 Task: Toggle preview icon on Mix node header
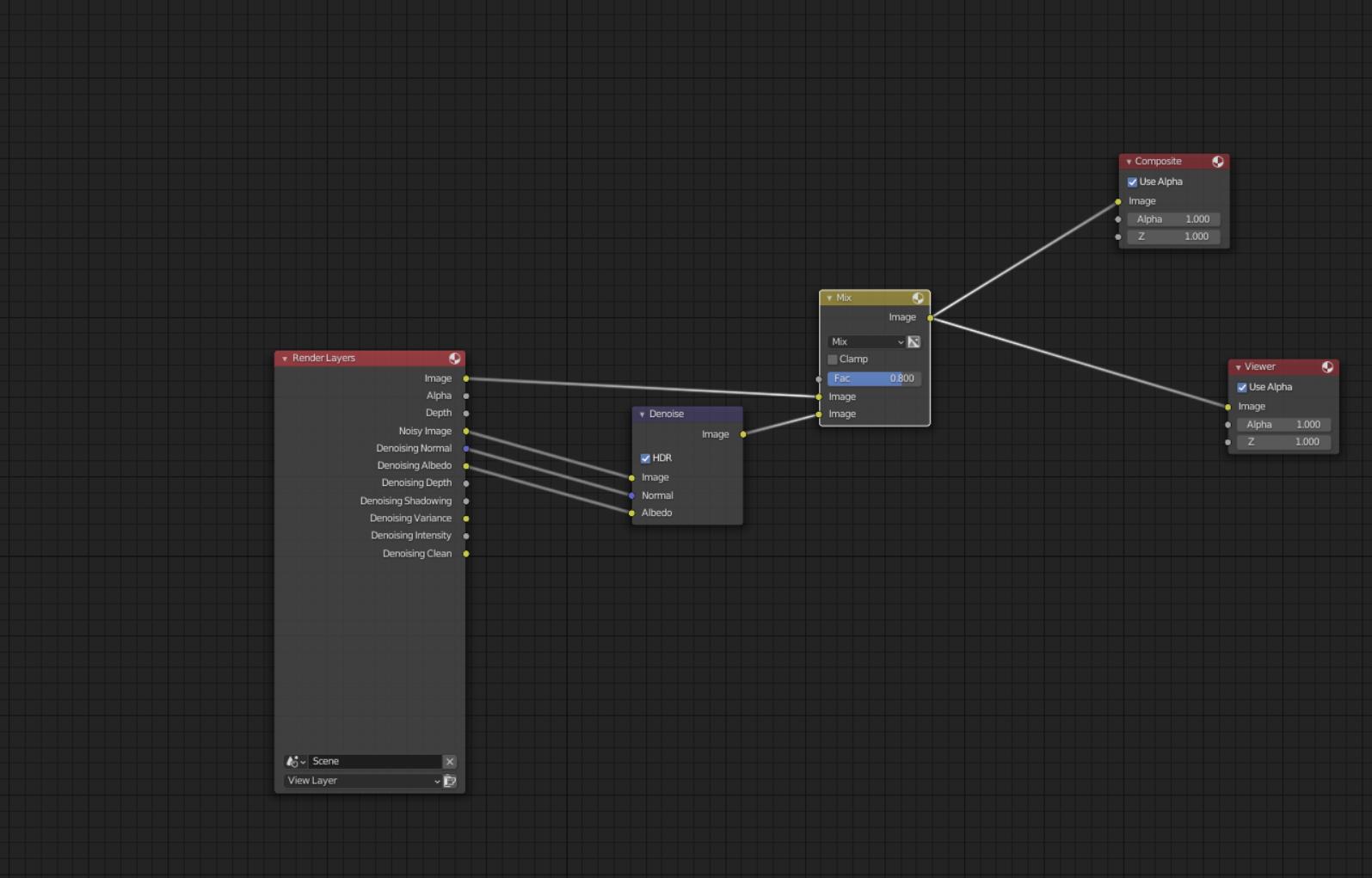coord(918,298)
